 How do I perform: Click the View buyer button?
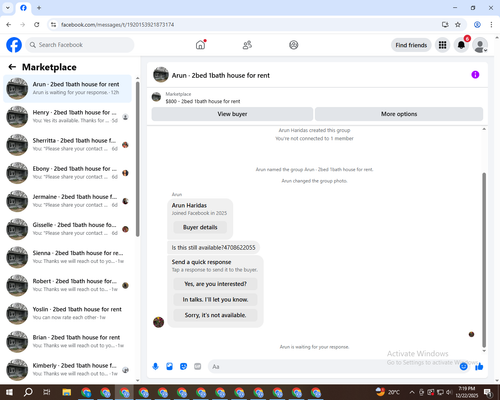click(x=232, y=114)
